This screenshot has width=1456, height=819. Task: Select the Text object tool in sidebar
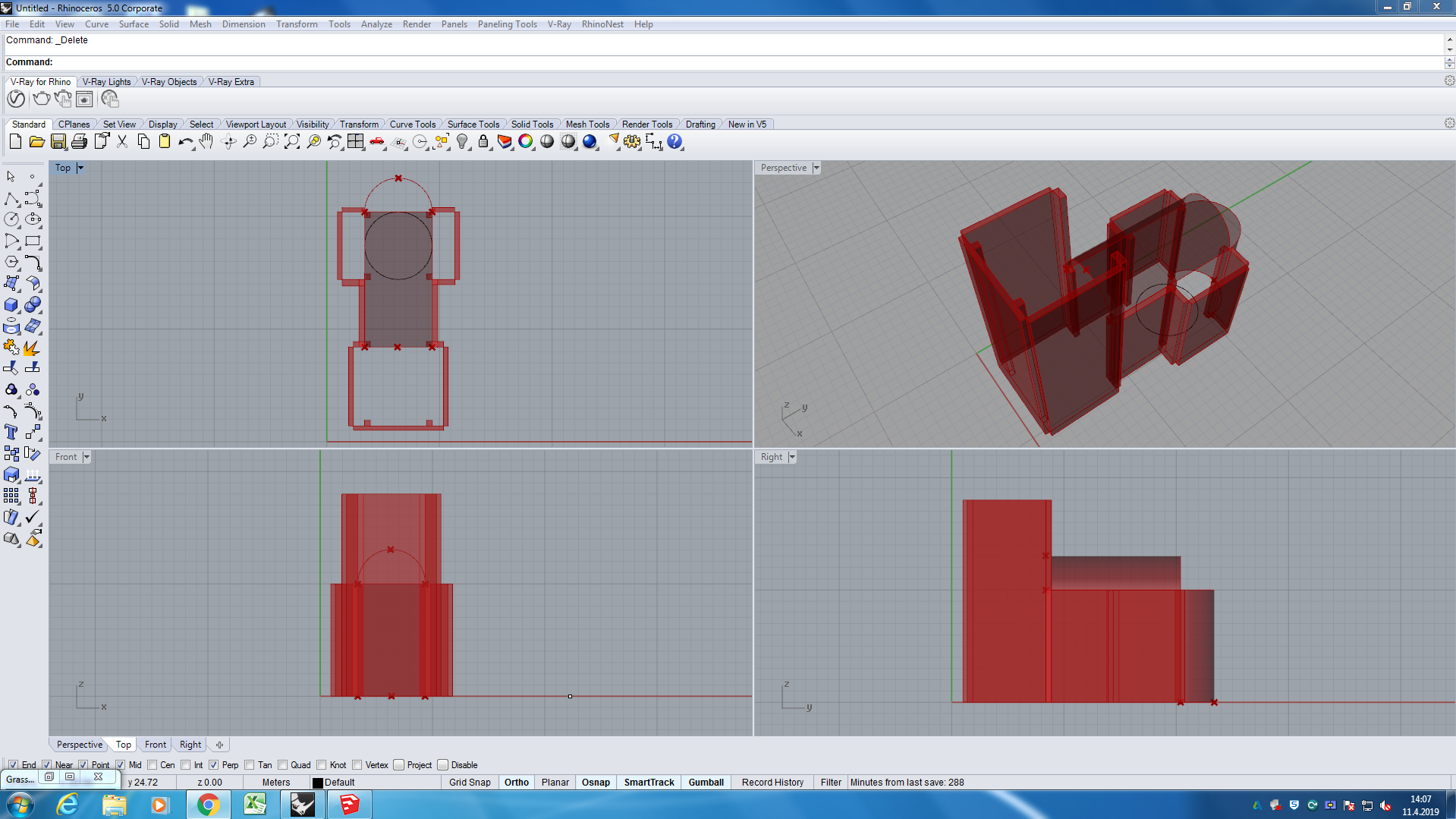point(11,433)
